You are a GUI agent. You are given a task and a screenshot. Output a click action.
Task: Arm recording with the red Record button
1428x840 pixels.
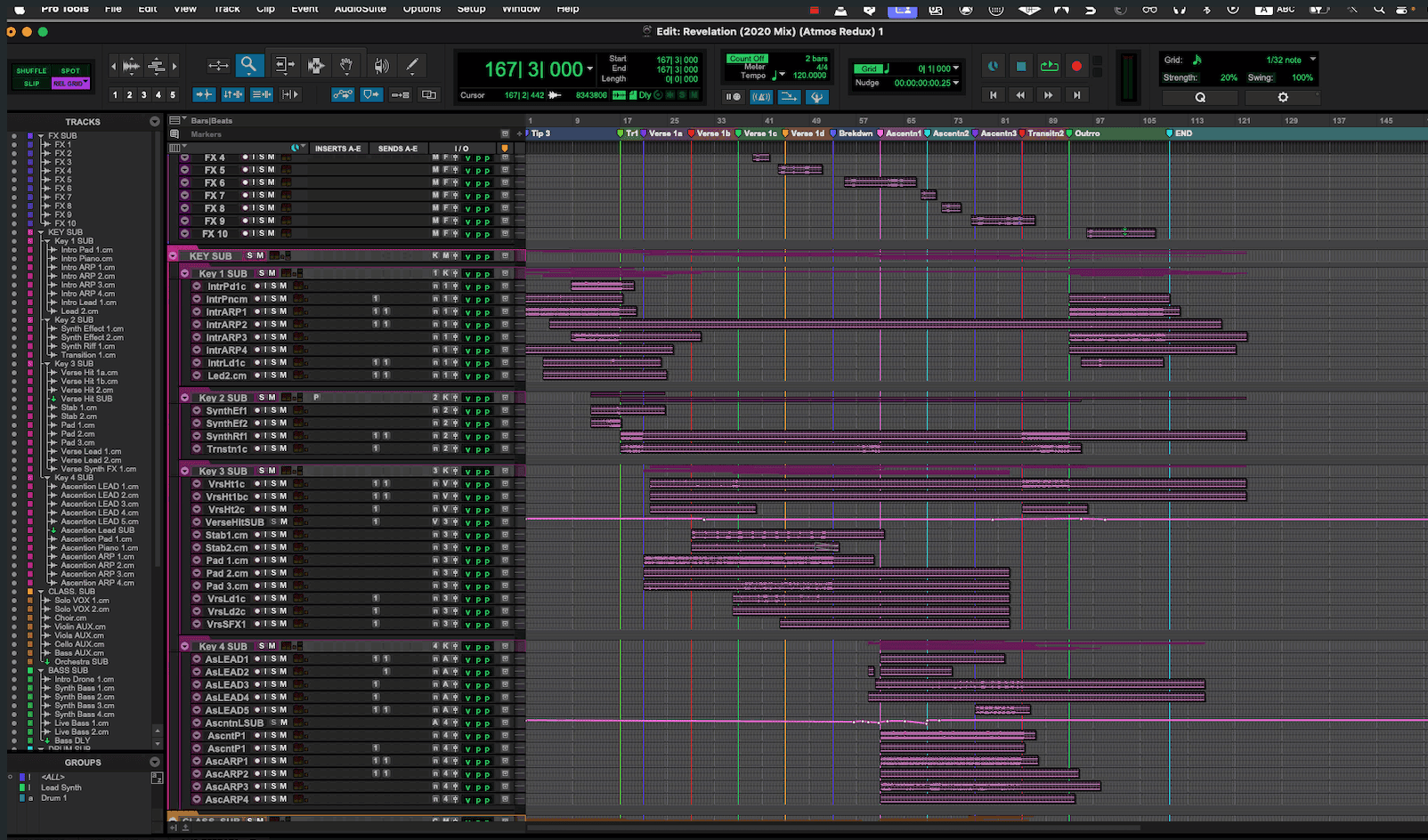(1077, 66)
